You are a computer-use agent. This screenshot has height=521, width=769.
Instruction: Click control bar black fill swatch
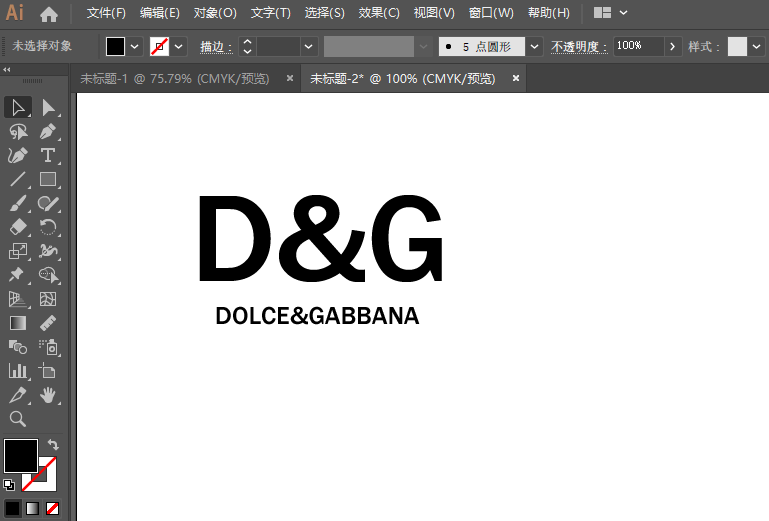[115, 47]
